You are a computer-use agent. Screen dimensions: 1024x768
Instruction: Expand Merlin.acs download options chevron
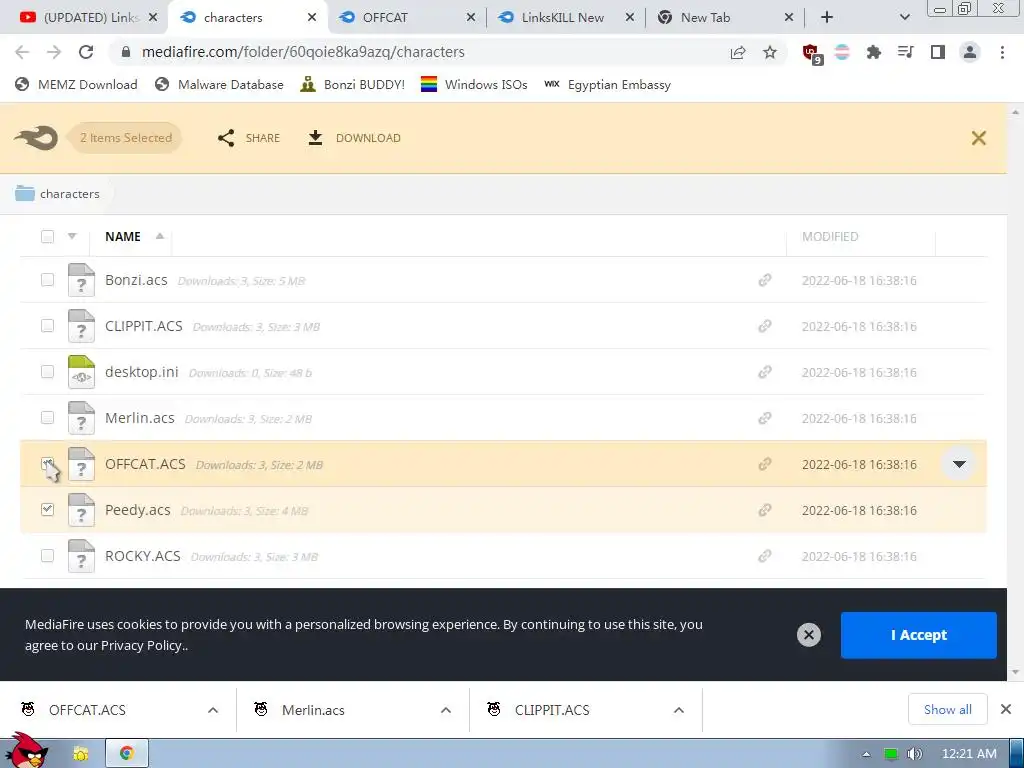pos(446,710)
